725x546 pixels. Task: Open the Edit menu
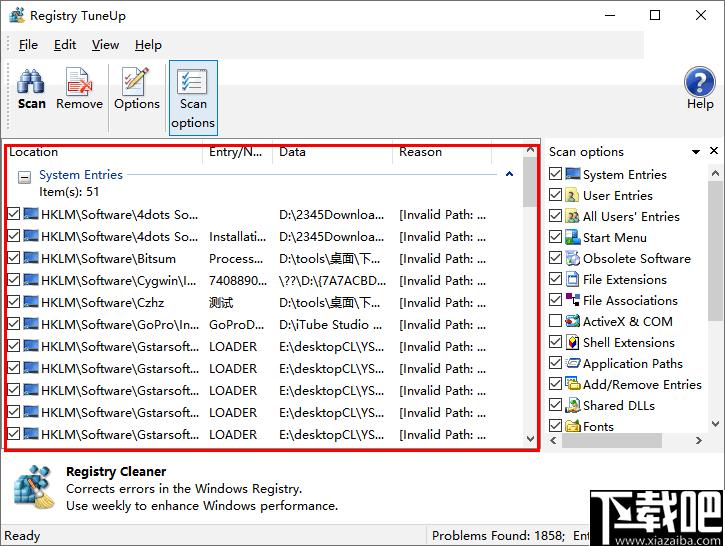click(65, 45)
